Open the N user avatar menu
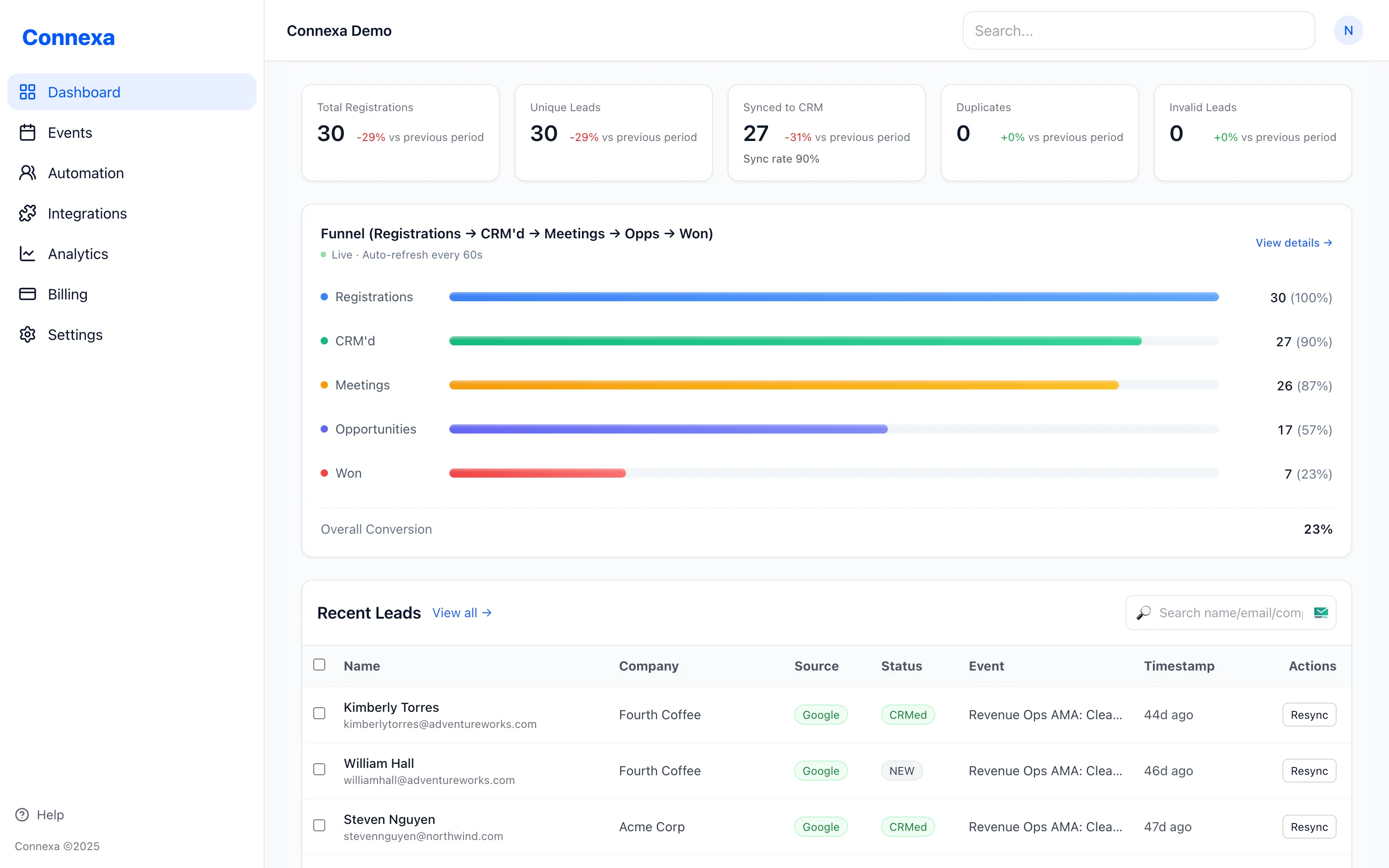Viewport: 1389px width, 868px height. (1349, 30)
